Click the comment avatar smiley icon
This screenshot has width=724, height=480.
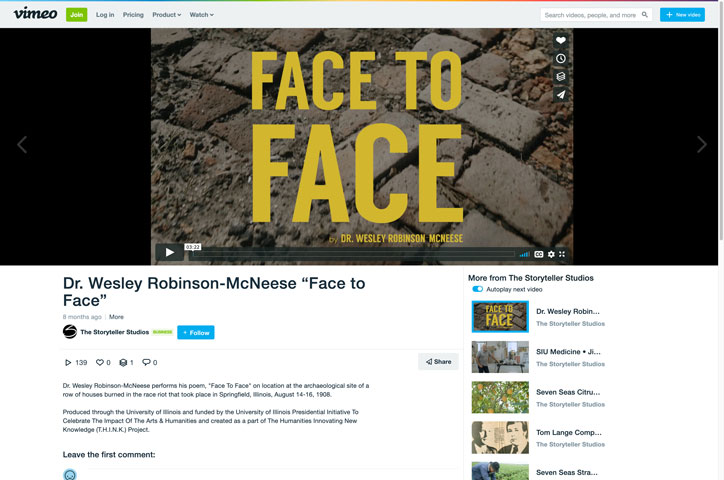[x=70, y=474]
